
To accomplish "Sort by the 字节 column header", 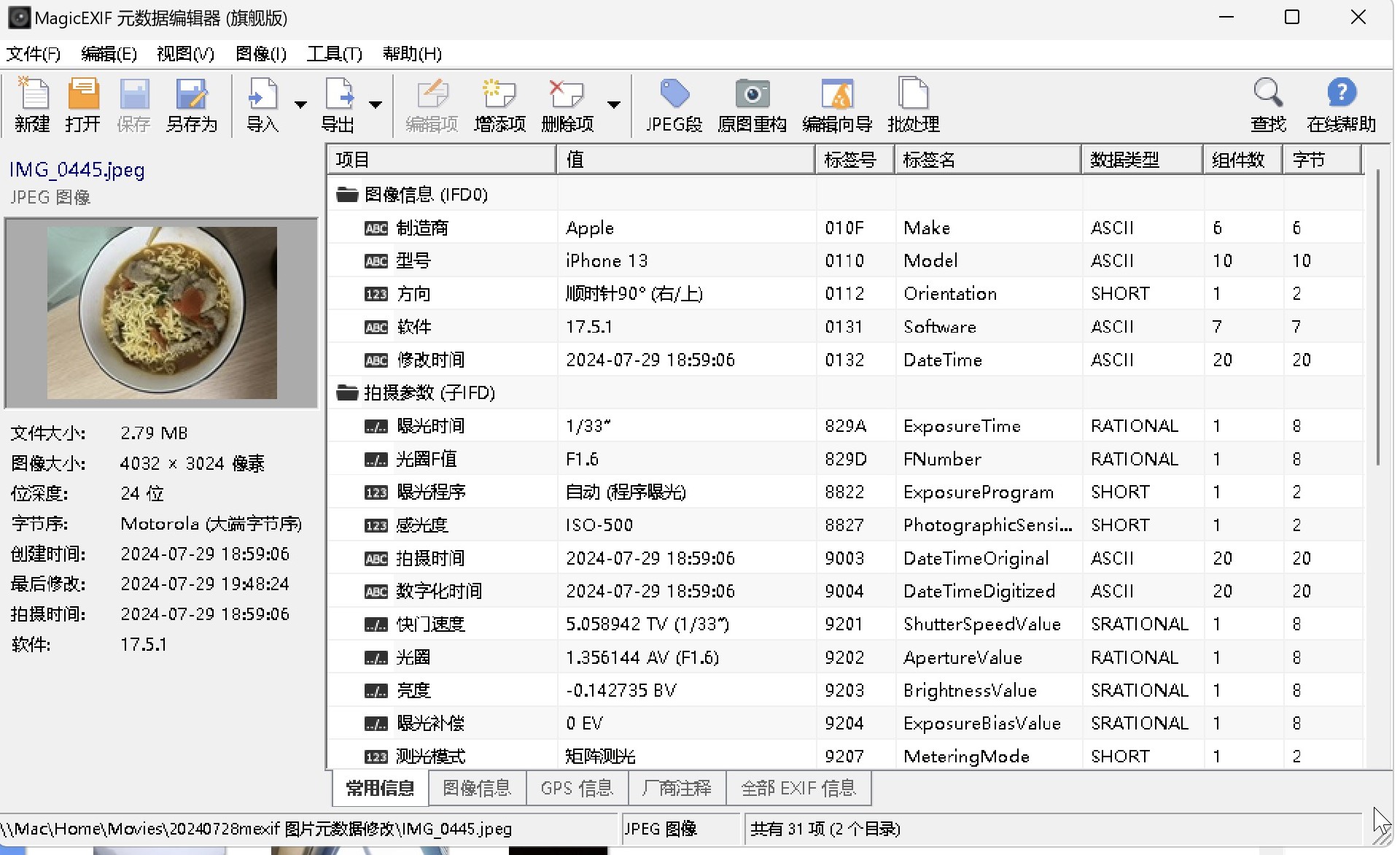I will pos(1321,160).
